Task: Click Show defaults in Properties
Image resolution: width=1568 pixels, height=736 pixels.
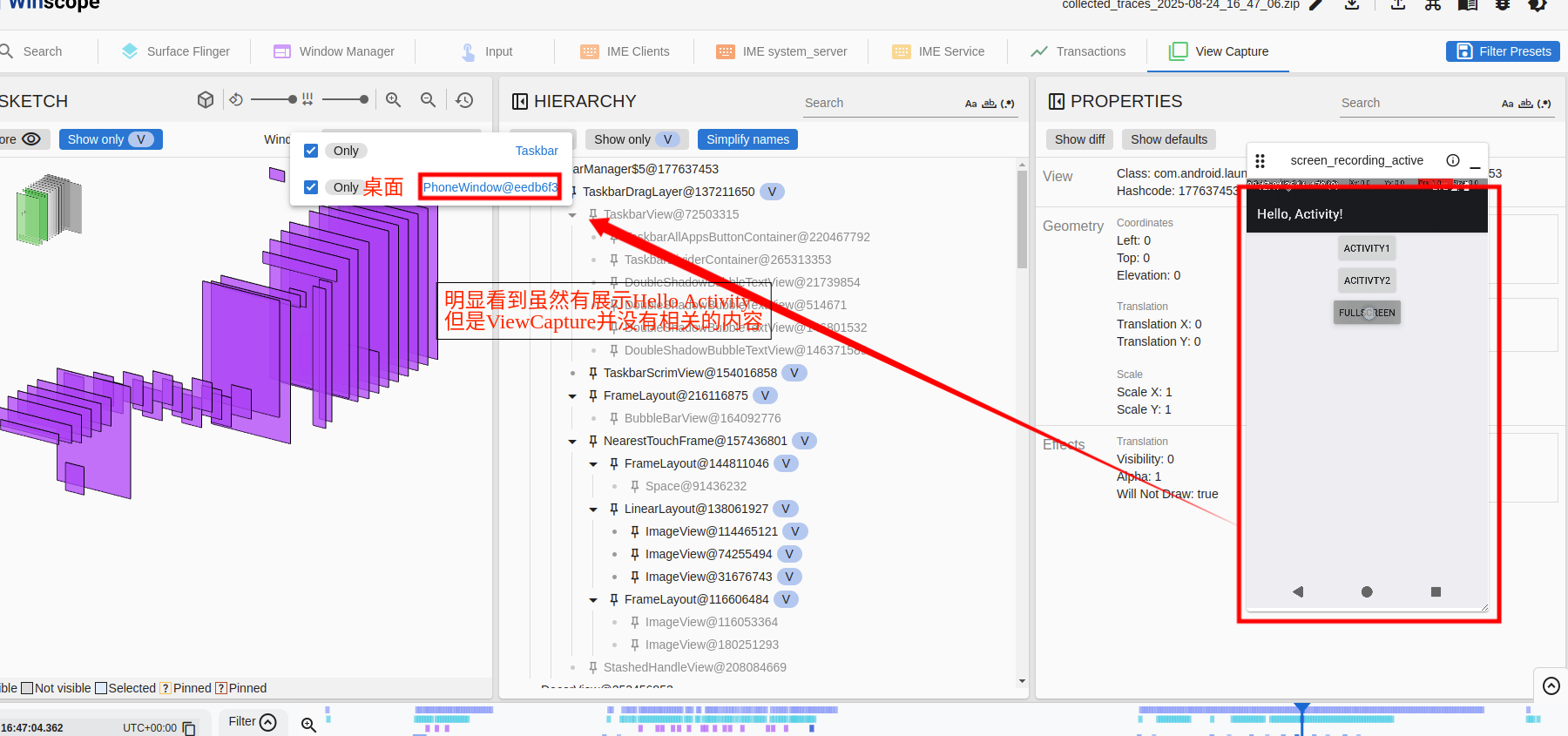Action: pos(1169,139)
